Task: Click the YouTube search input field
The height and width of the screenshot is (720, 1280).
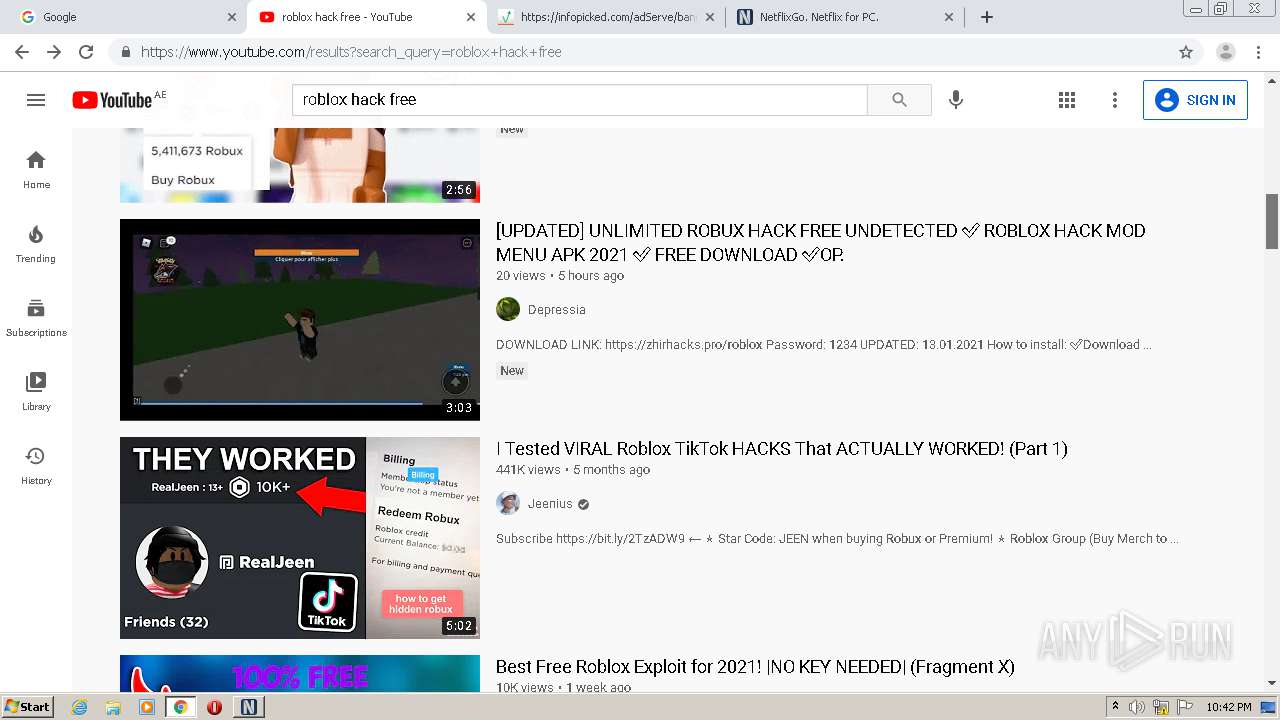Action: pyautogui.click(x=580, y=100)
